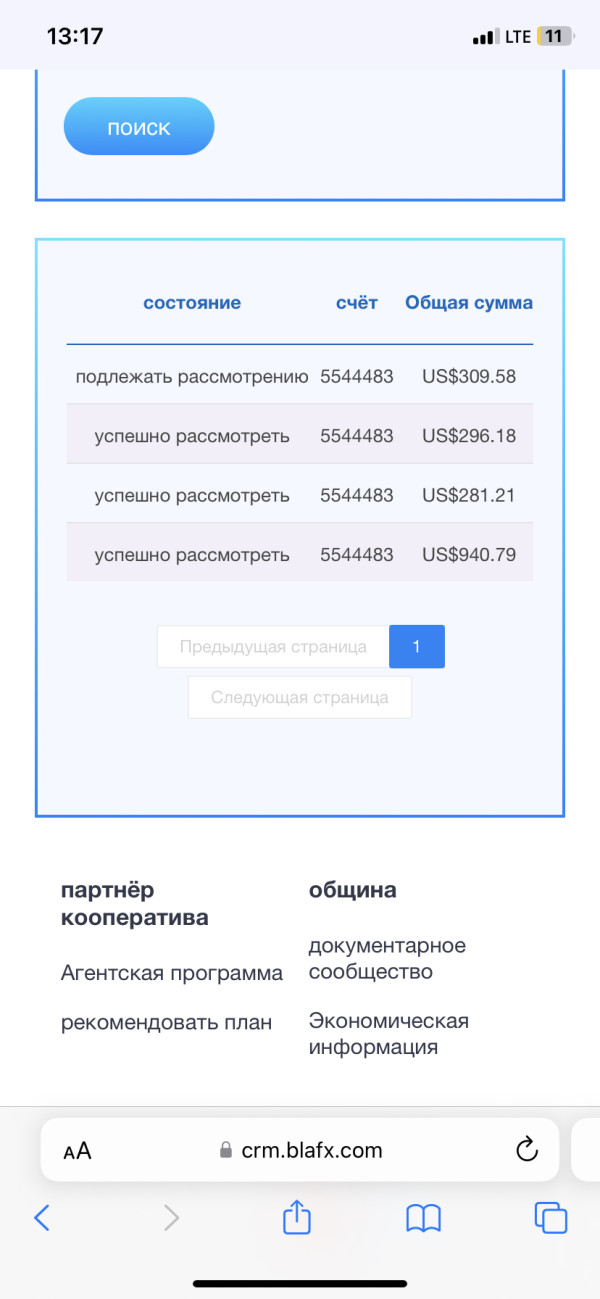600x1299 pixels.
Task: Select the row with US$940.79
Action: (299, 554)
